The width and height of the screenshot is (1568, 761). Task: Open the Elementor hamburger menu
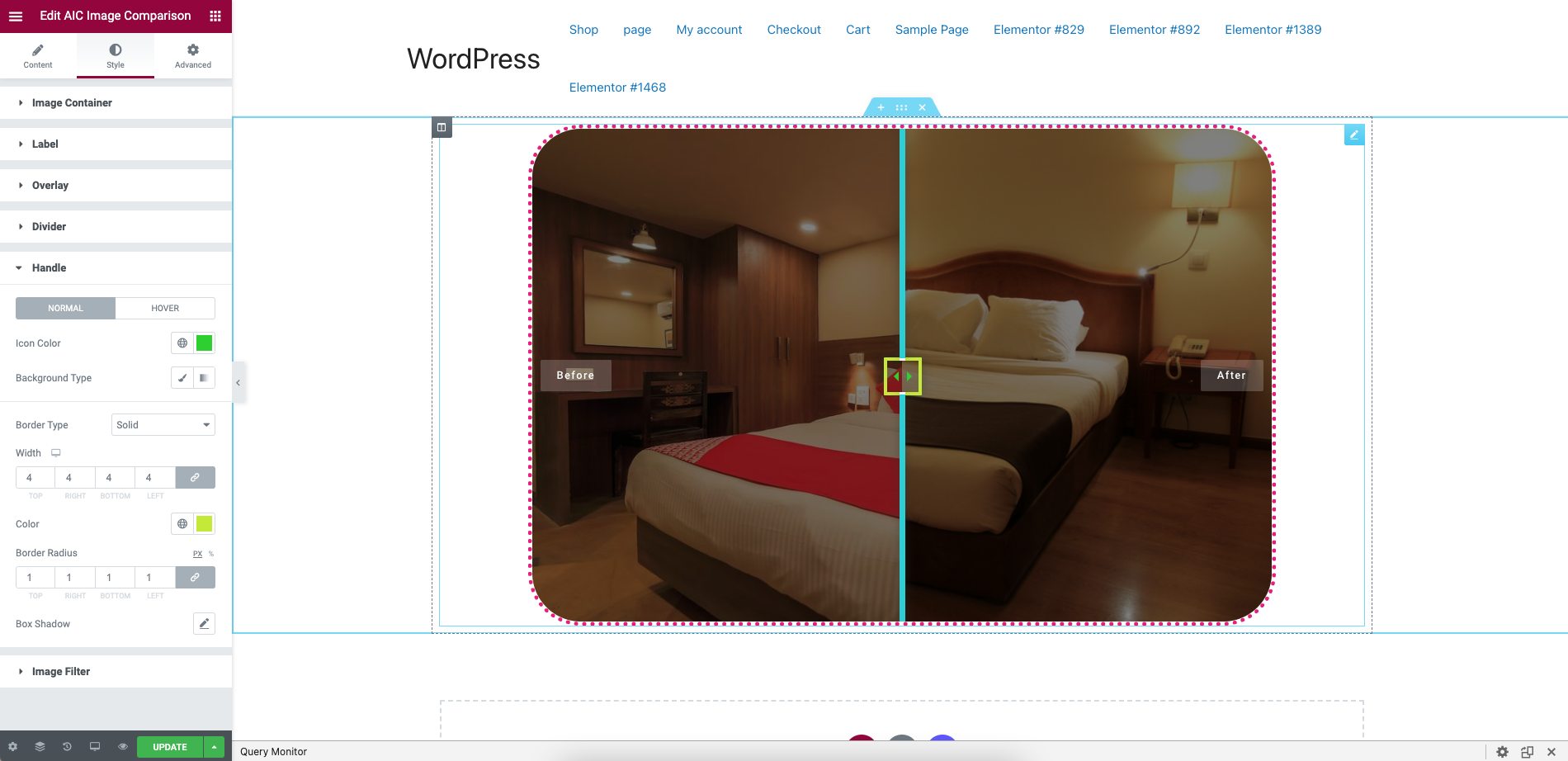16,16
